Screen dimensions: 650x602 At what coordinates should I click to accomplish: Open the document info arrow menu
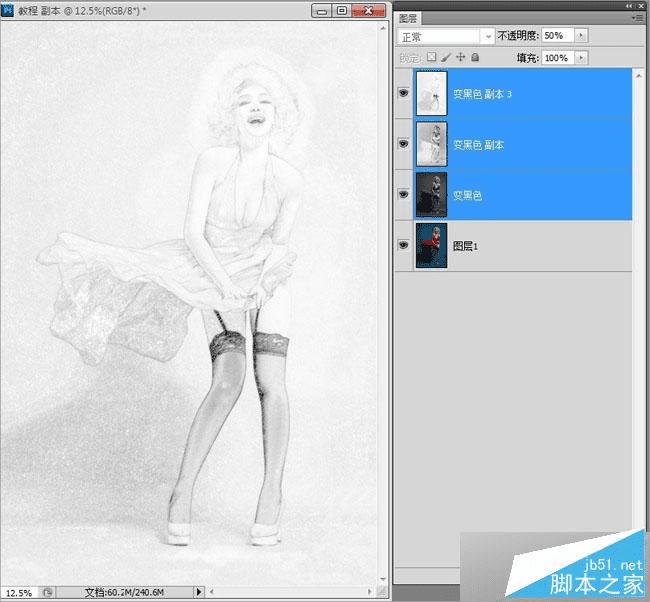coord(199,592)
